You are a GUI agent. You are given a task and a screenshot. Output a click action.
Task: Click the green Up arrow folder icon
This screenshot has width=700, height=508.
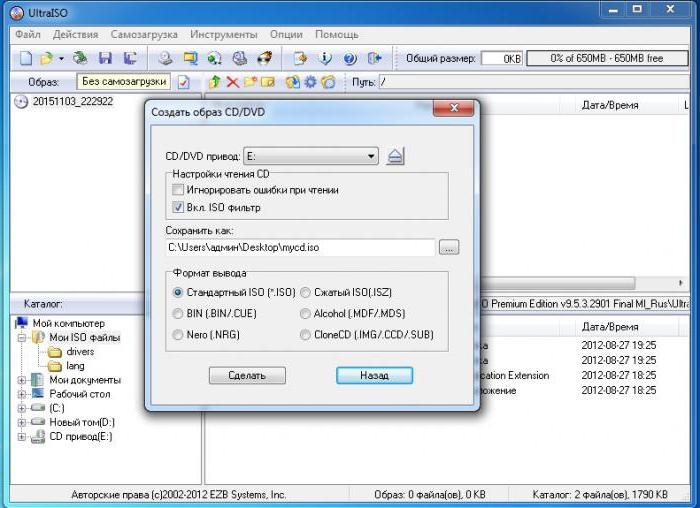(215, 82)
